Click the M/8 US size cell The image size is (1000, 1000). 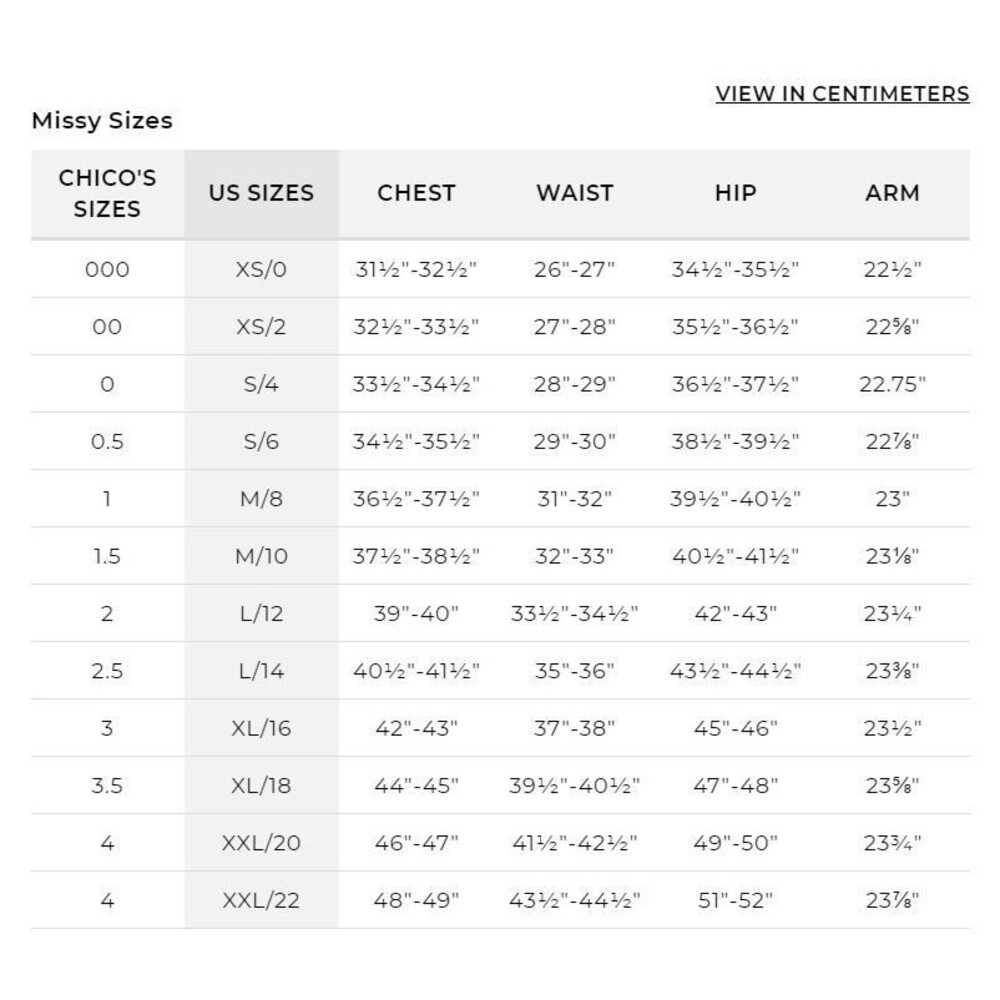pyautogui.click(x=261, y=499)
